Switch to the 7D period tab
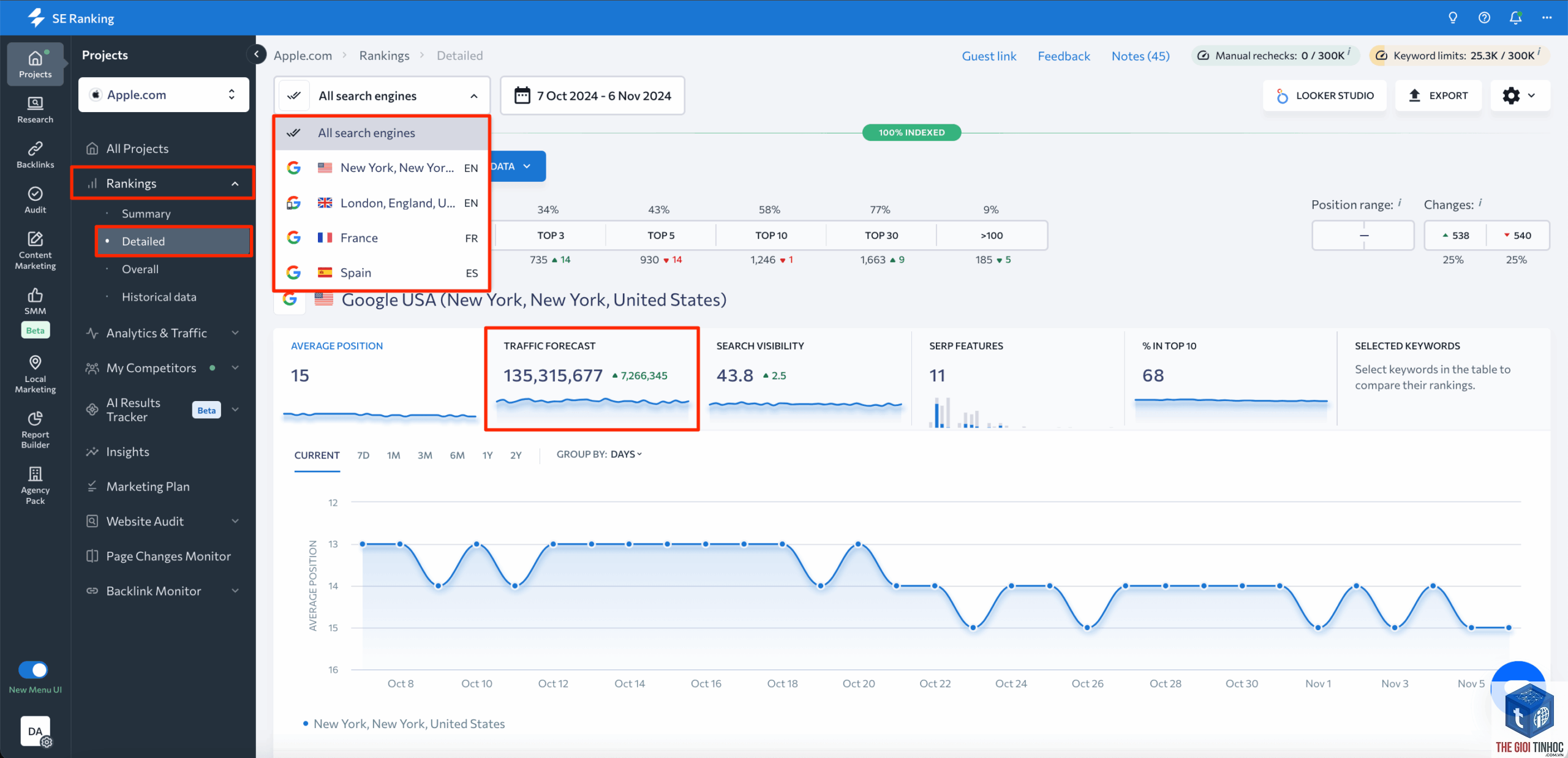1568x758 pixels. [363, 455]
